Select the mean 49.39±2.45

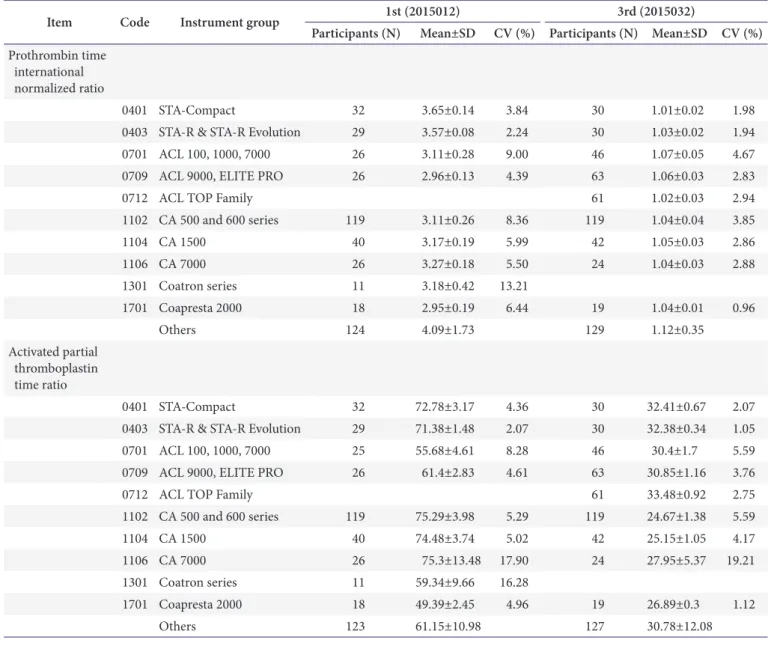[x=445, y=604]
